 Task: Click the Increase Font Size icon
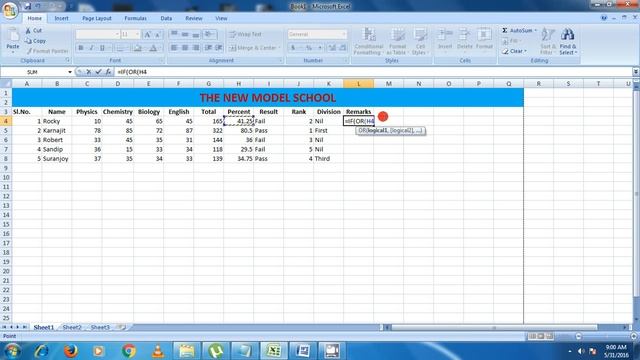point(147,35)
